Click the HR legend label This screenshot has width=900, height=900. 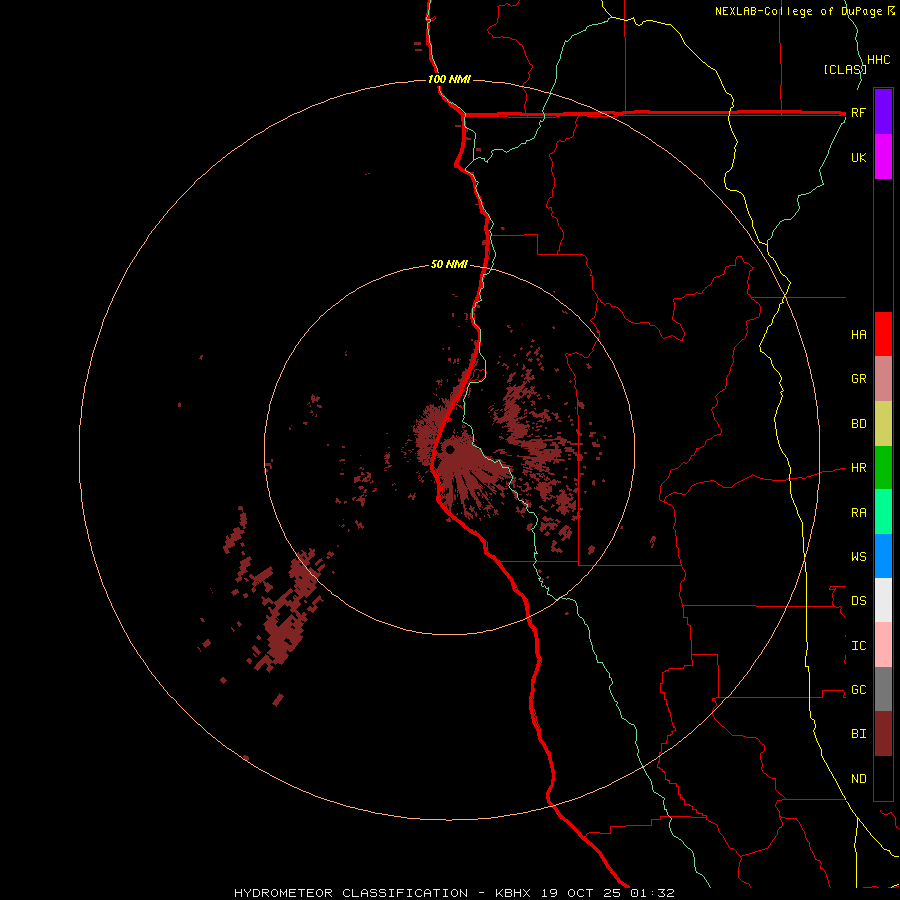[858, 468]
